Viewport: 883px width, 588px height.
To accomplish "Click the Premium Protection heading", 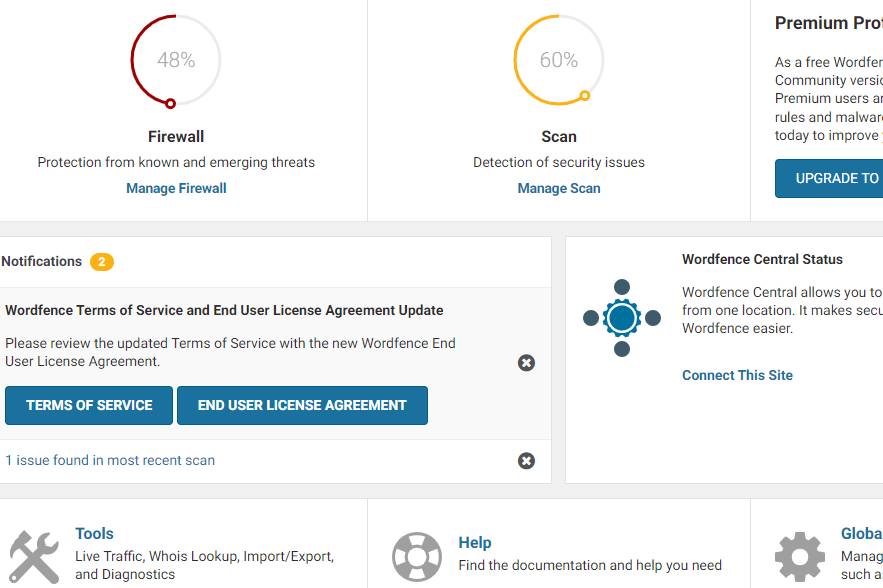I will 829,23.
